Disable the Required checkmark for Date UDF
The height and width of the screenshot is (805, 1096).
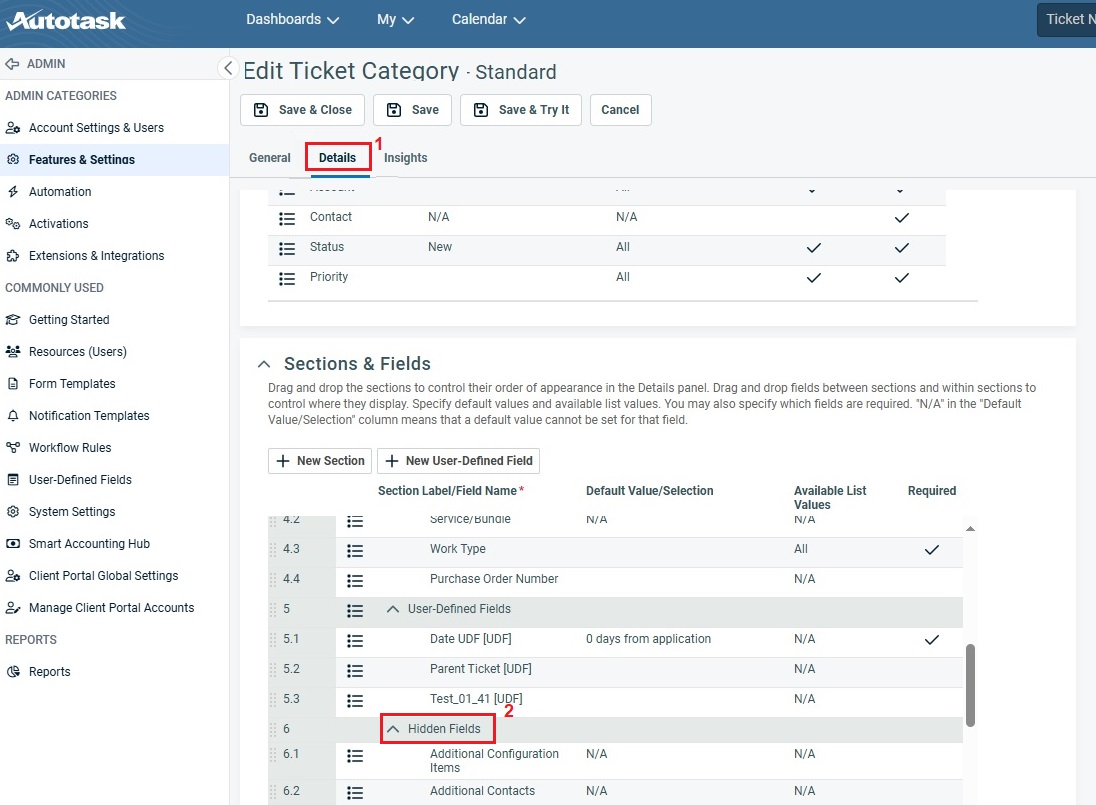click(x=932, y=639)
